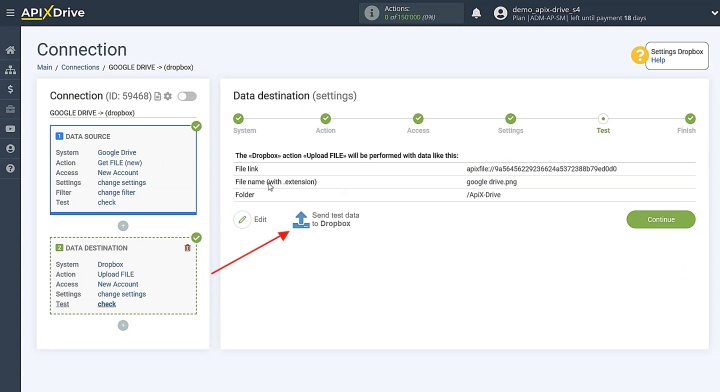This screenshot has width=720, height=392.
Task: Click the copy connection document icon
Action: (158, 96)
